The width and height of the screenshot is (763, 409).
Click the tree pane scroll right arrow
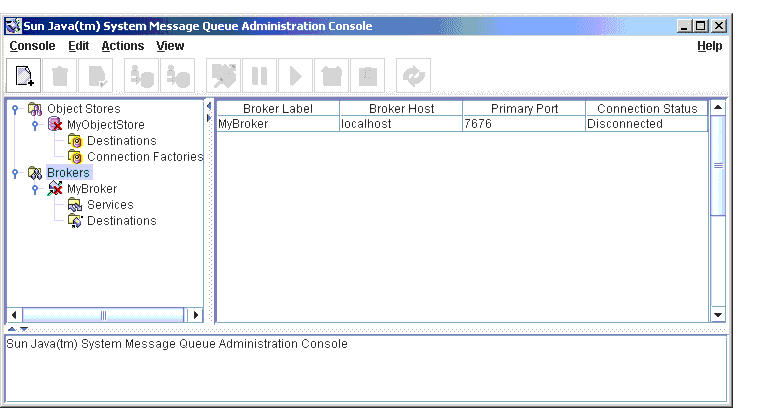tap(196, 315)
